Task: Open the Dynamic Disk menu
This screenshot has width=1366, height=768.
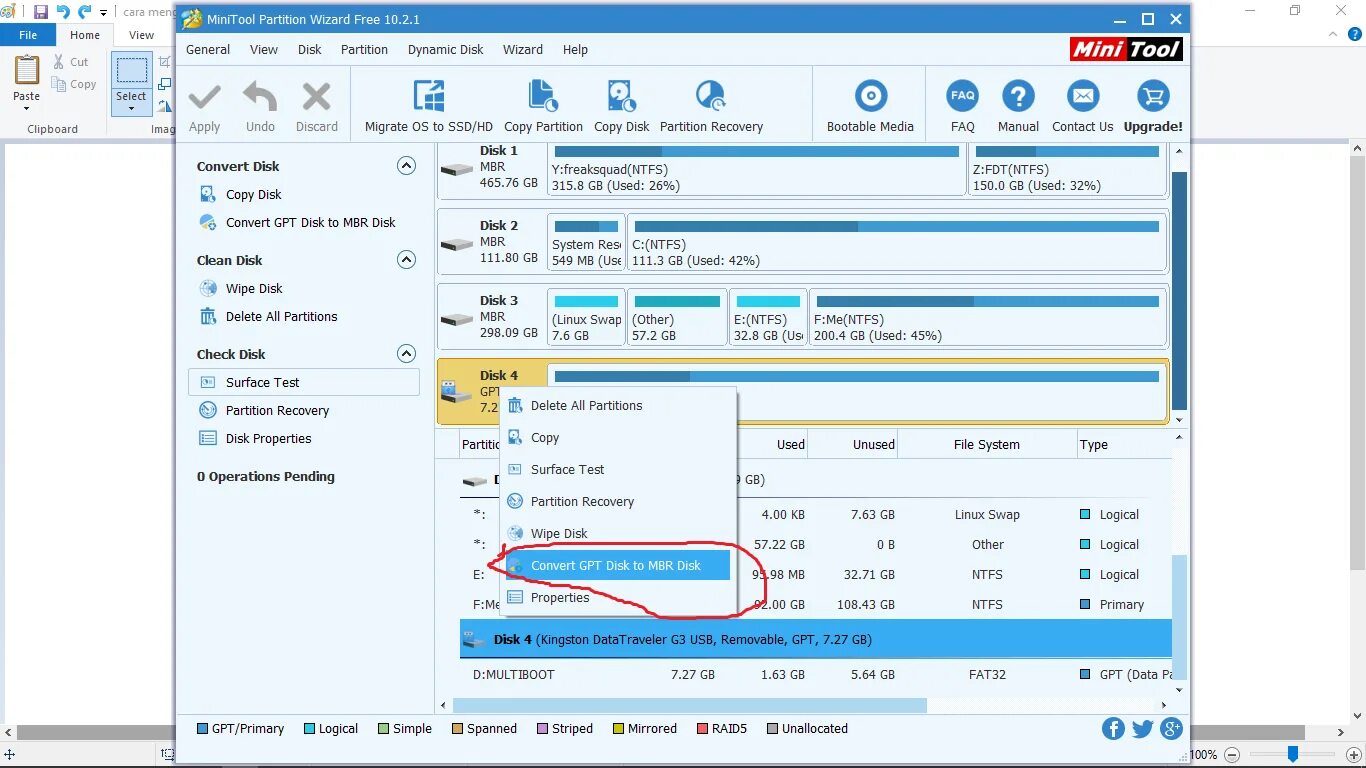Action: pos(446,50)
